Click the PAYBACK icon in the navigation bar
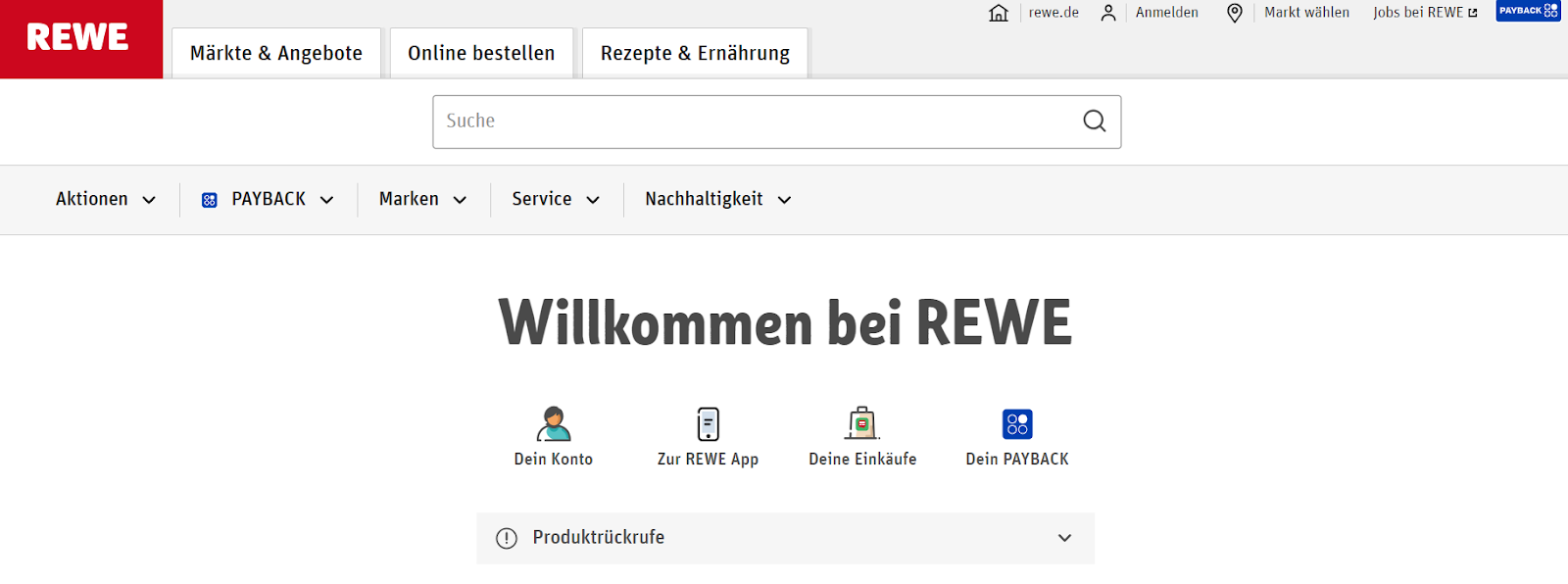The image size is (1568, 584). 210,200
